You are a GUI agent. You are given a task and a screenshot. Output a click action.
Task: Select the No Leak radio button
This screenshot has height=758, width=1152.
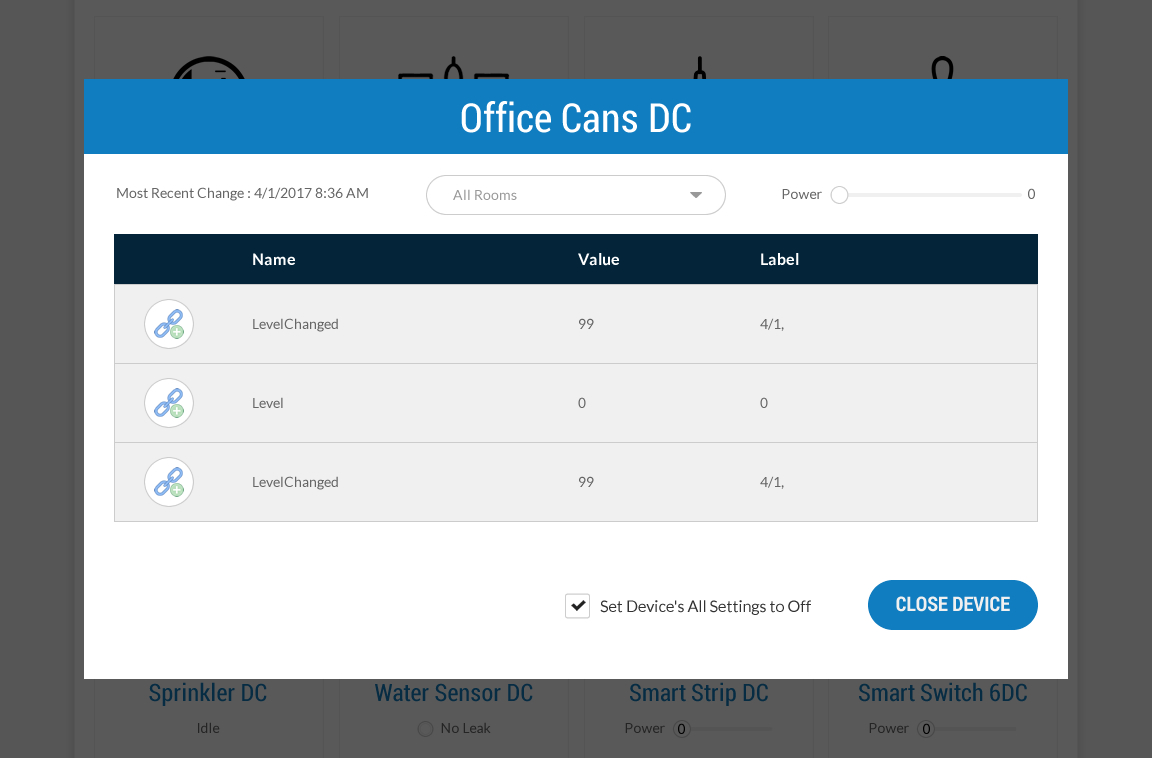pyautogui.click(x=425, y=729)
